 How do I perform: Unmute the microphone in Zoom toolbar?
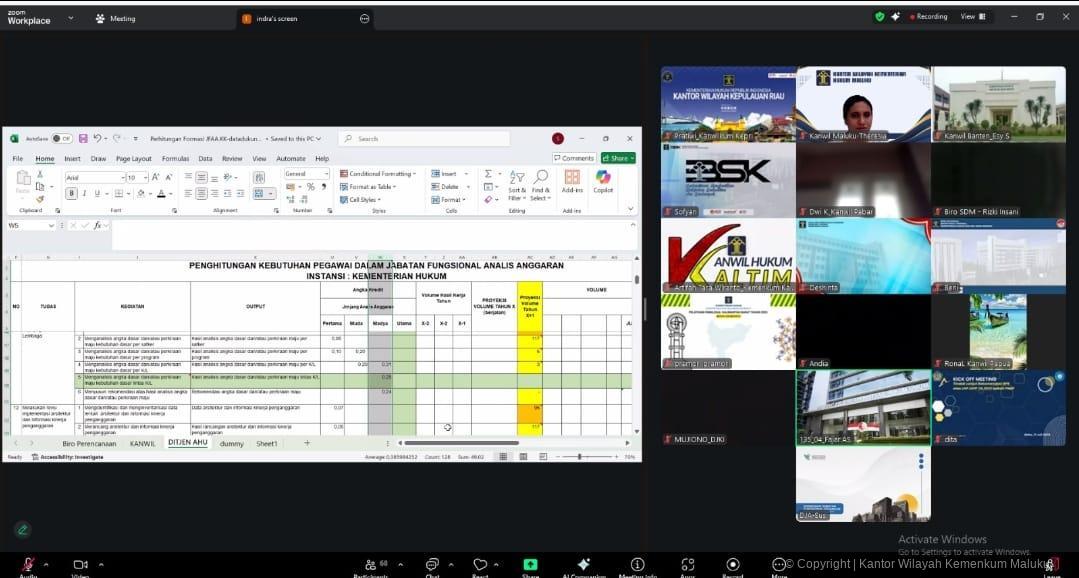[x=28, y=564]
